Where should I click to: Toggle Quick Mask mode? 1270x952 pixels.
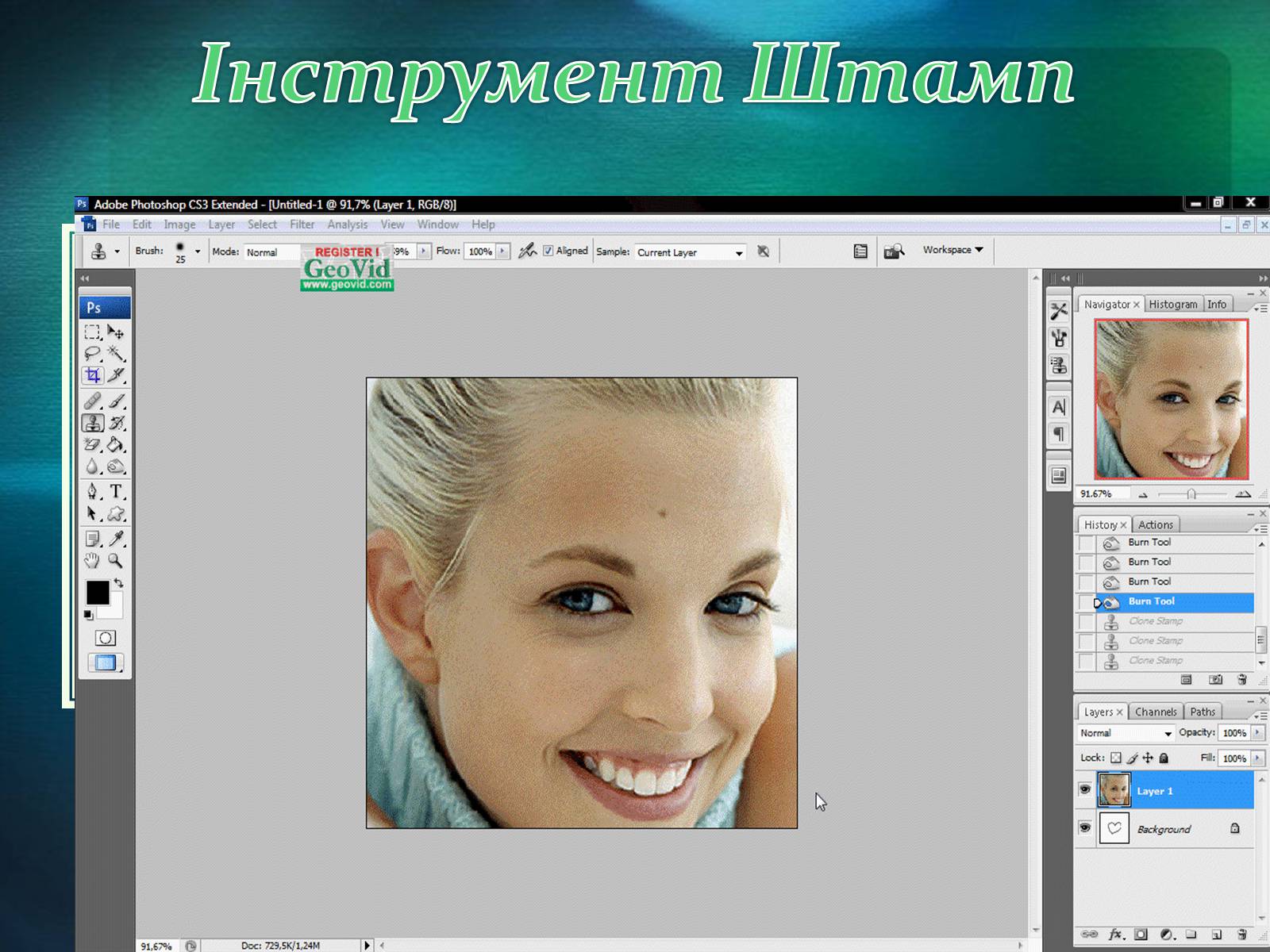pos(105,638)
